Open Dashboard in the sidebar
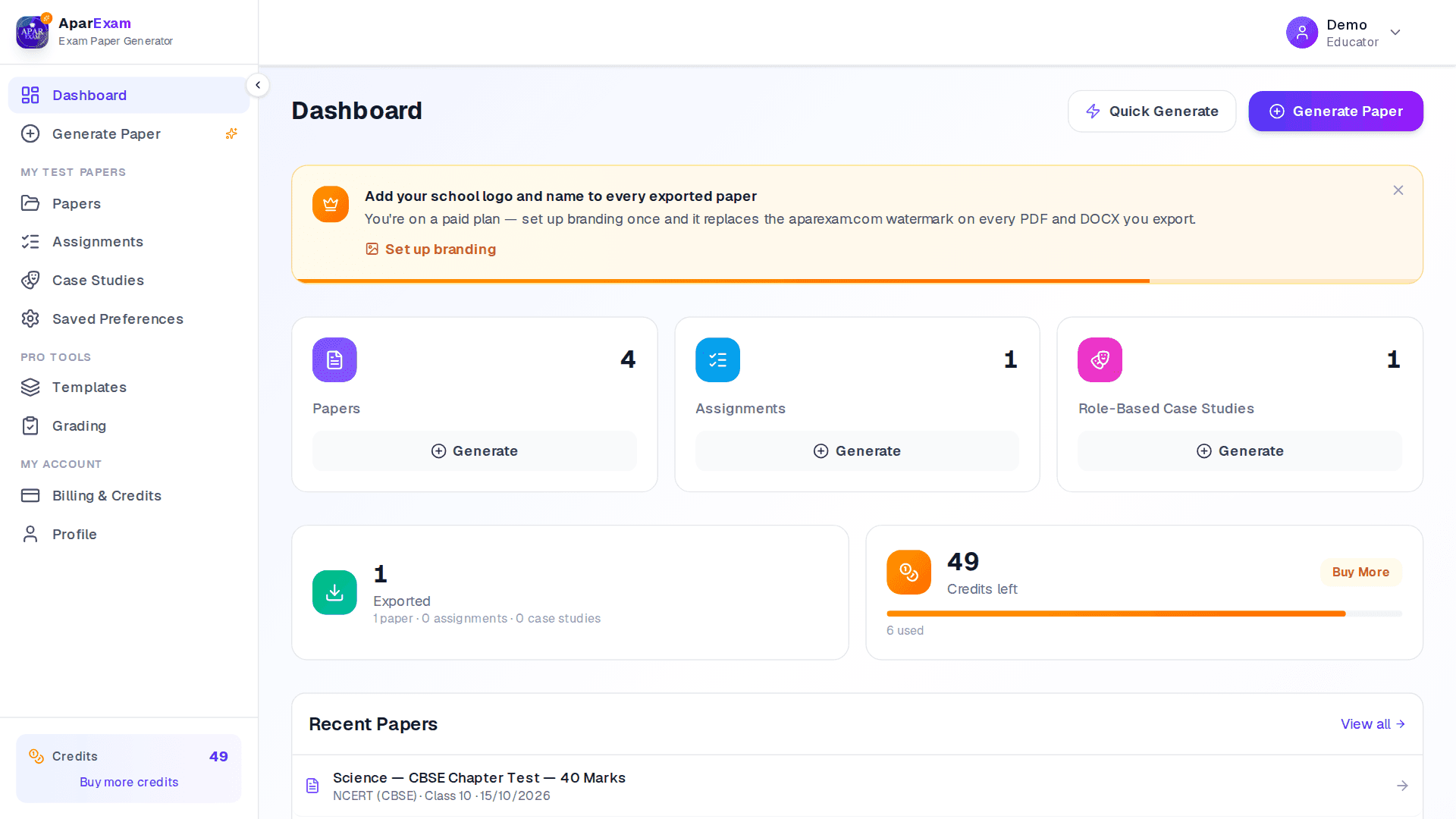 [x=129, y=95]
